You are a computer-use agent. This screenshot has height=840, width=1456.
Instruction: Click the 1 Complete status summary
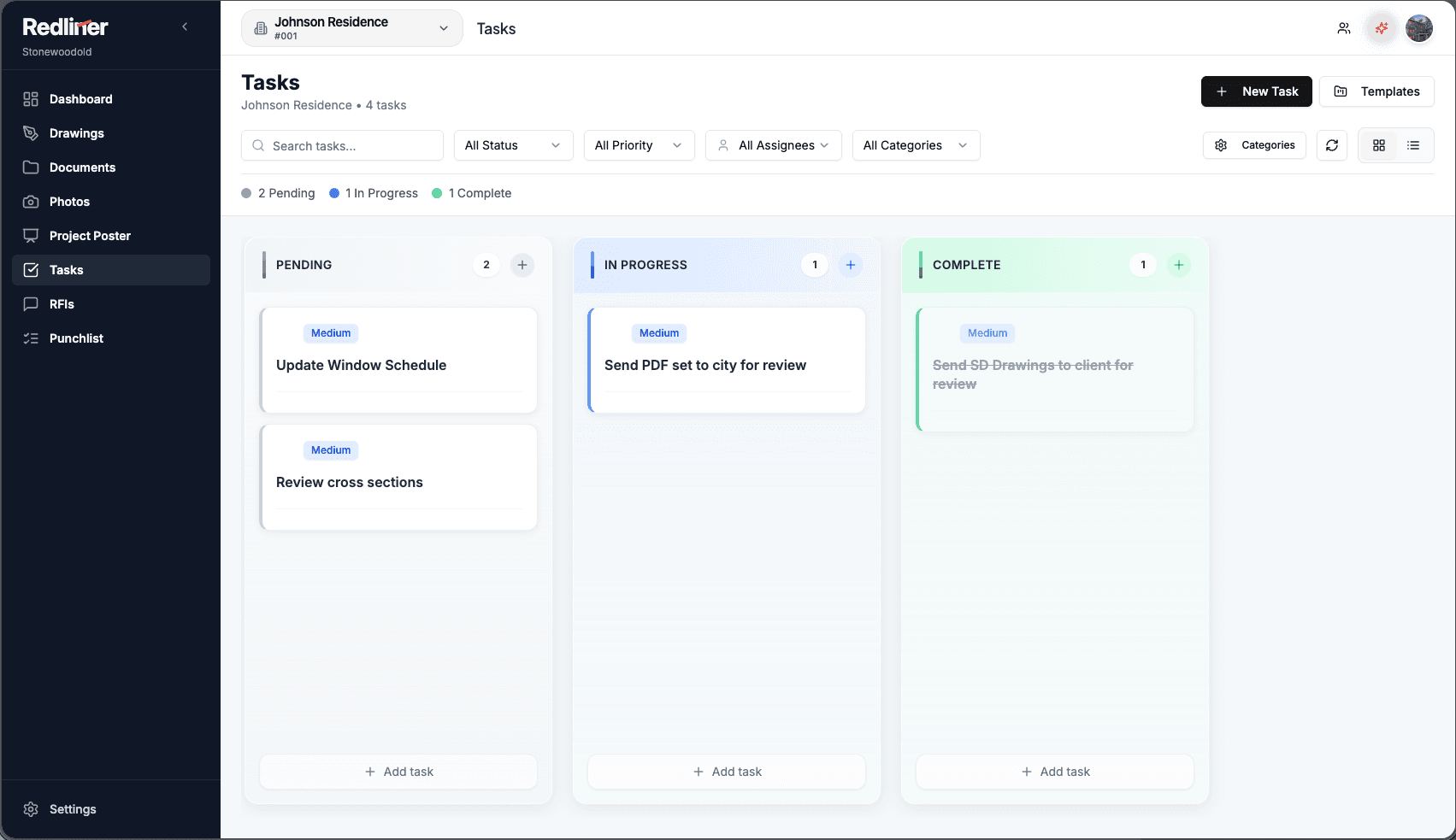pos(472,193)
